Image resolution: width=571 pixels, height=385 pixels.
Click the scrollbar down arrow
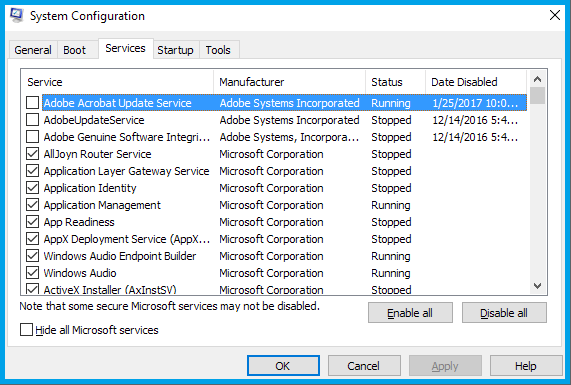(x=537, y=286)
